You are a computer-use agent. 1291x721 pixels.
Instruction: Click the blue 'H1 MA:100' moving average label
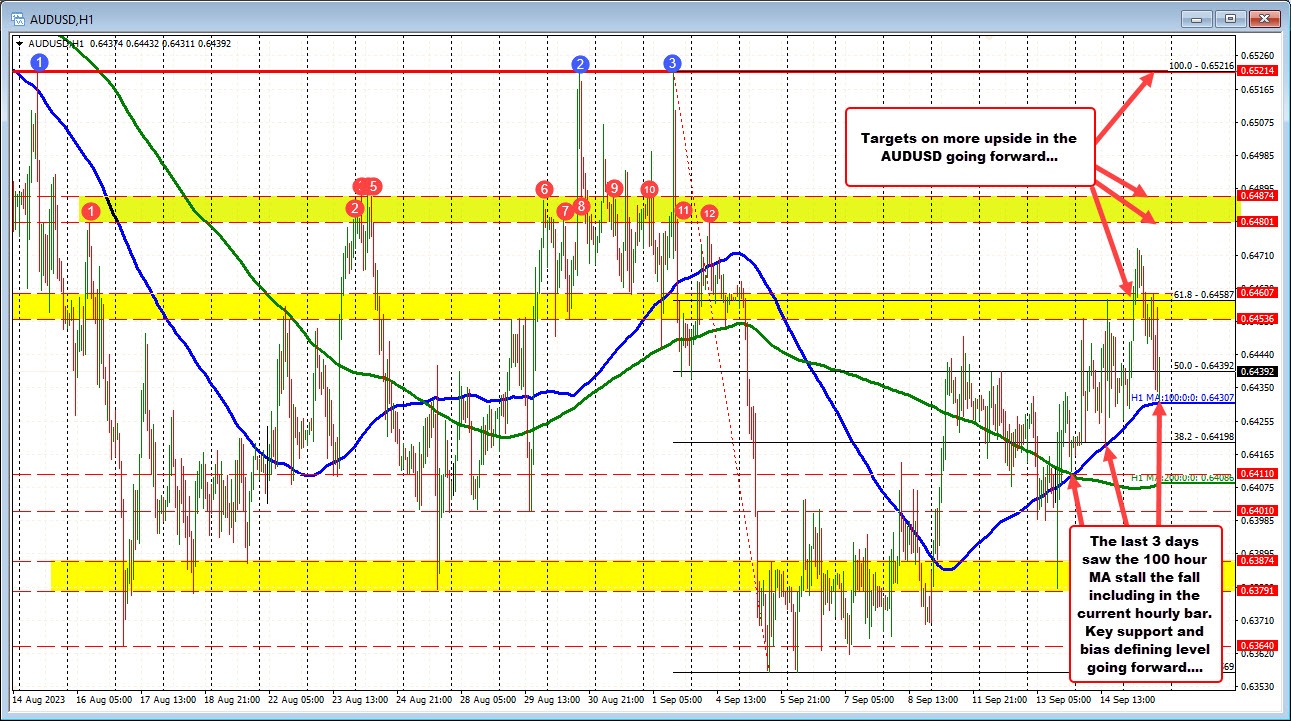click(1181, 397)
